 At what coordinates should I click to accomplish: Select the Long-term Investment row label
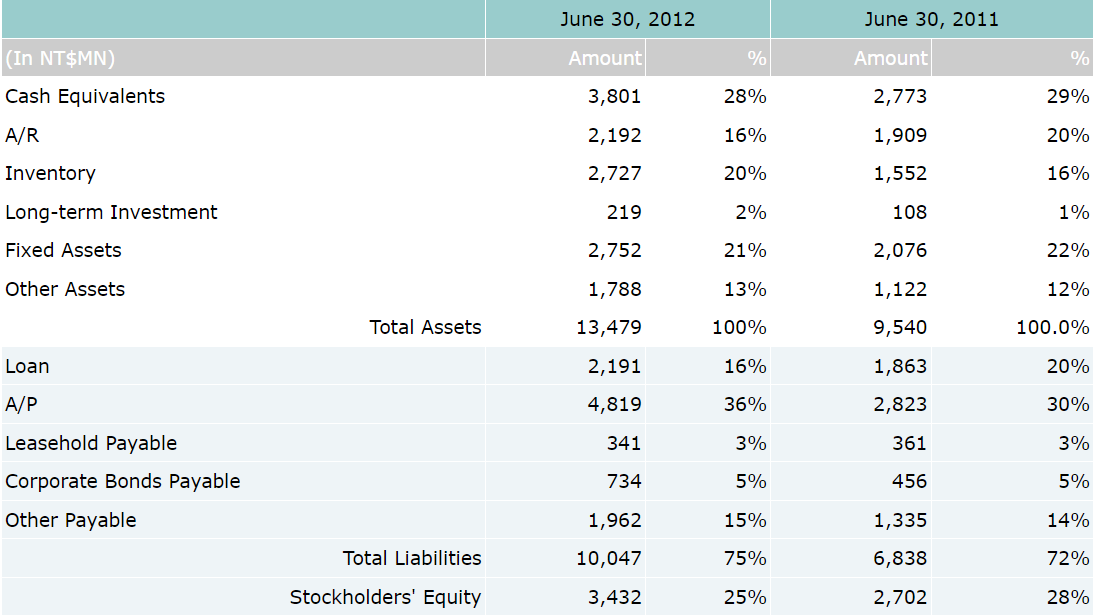click(111, 212)
